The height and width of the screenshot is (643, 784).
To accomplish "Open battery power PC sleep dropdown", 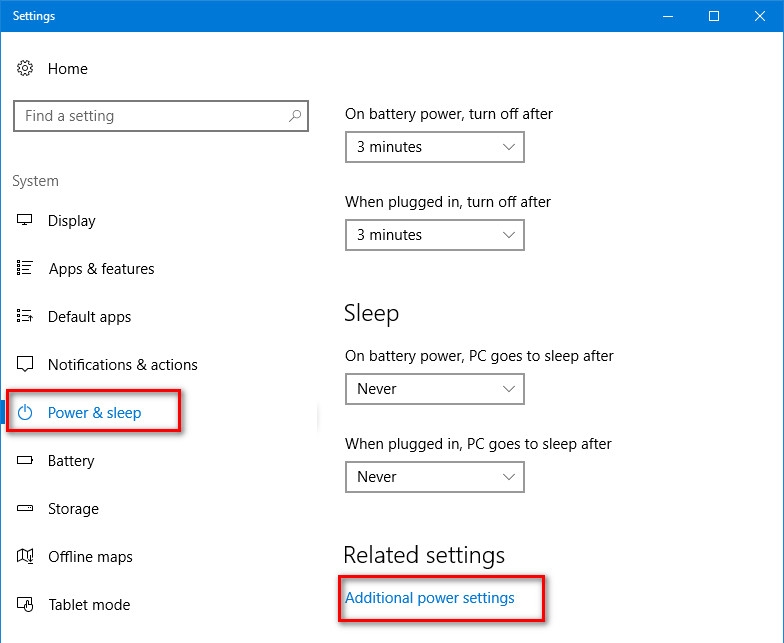I will pos(434,389).
